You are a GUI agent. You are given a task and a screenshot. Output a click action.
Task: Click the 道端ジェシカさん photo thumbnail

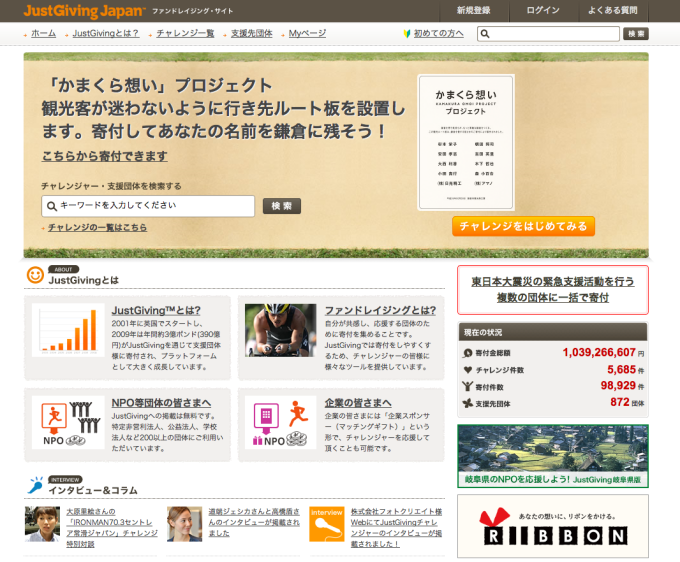(x=184, y=524)
